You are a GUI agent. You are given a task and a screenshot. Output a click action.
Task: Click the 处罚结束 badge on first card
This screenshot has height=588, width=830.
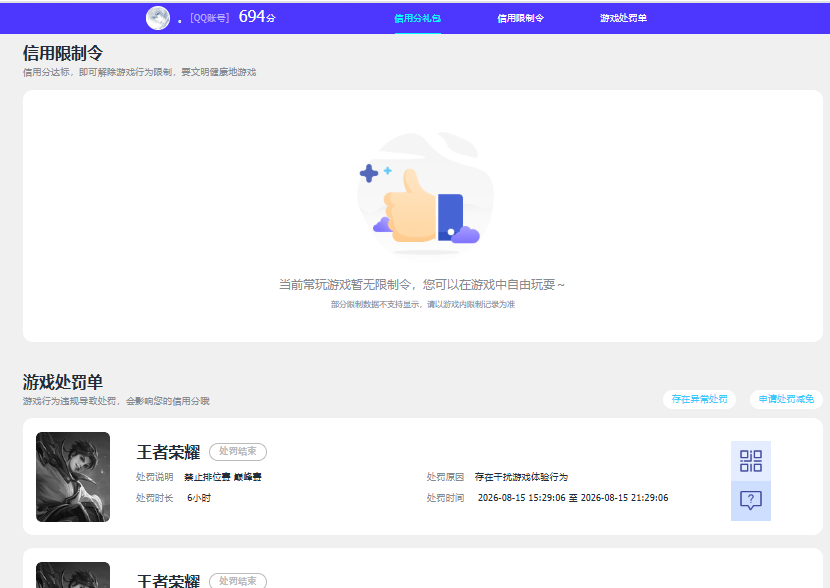pyautogui.click(x=238, y=451)
